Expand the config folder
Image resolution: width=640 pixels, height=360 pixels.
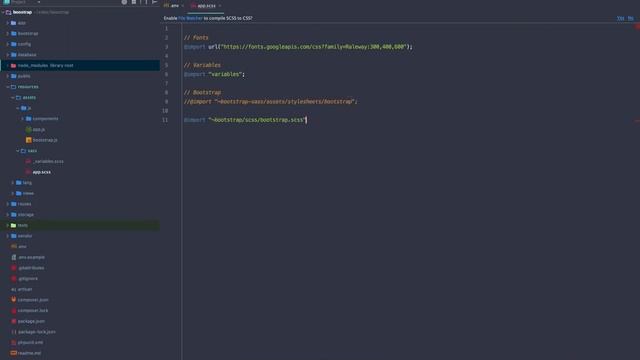point(8,44)
